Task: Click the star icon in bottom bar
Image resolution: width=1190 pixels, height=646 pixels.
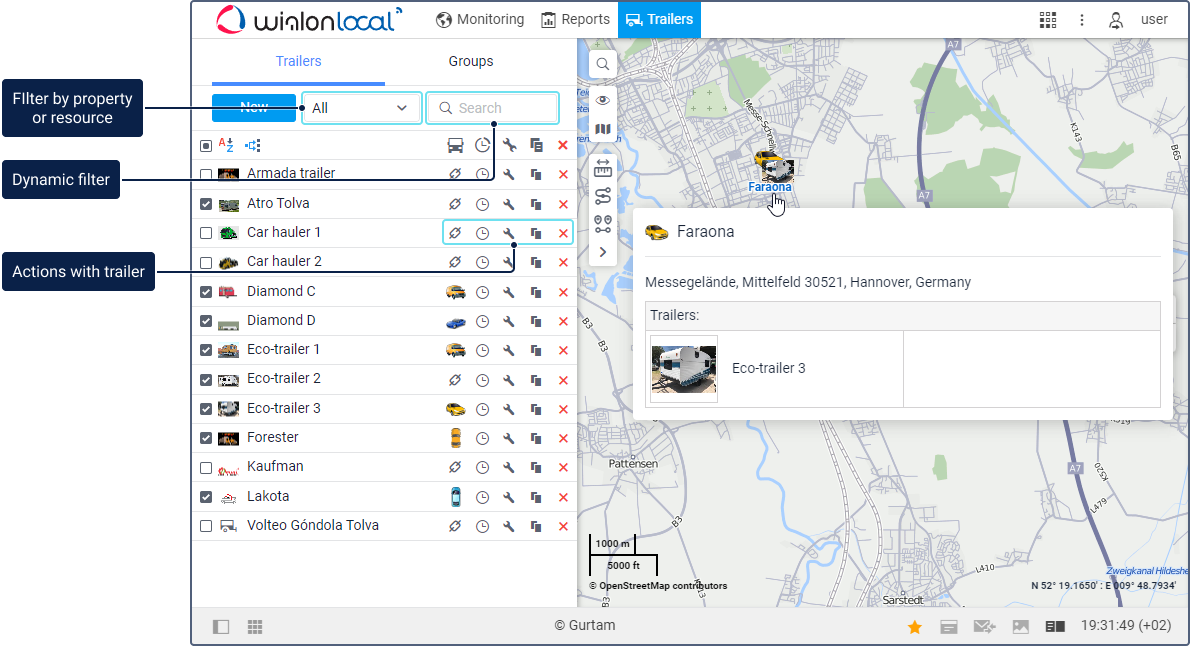Action: pyautogui.click(x=914, y=627)
